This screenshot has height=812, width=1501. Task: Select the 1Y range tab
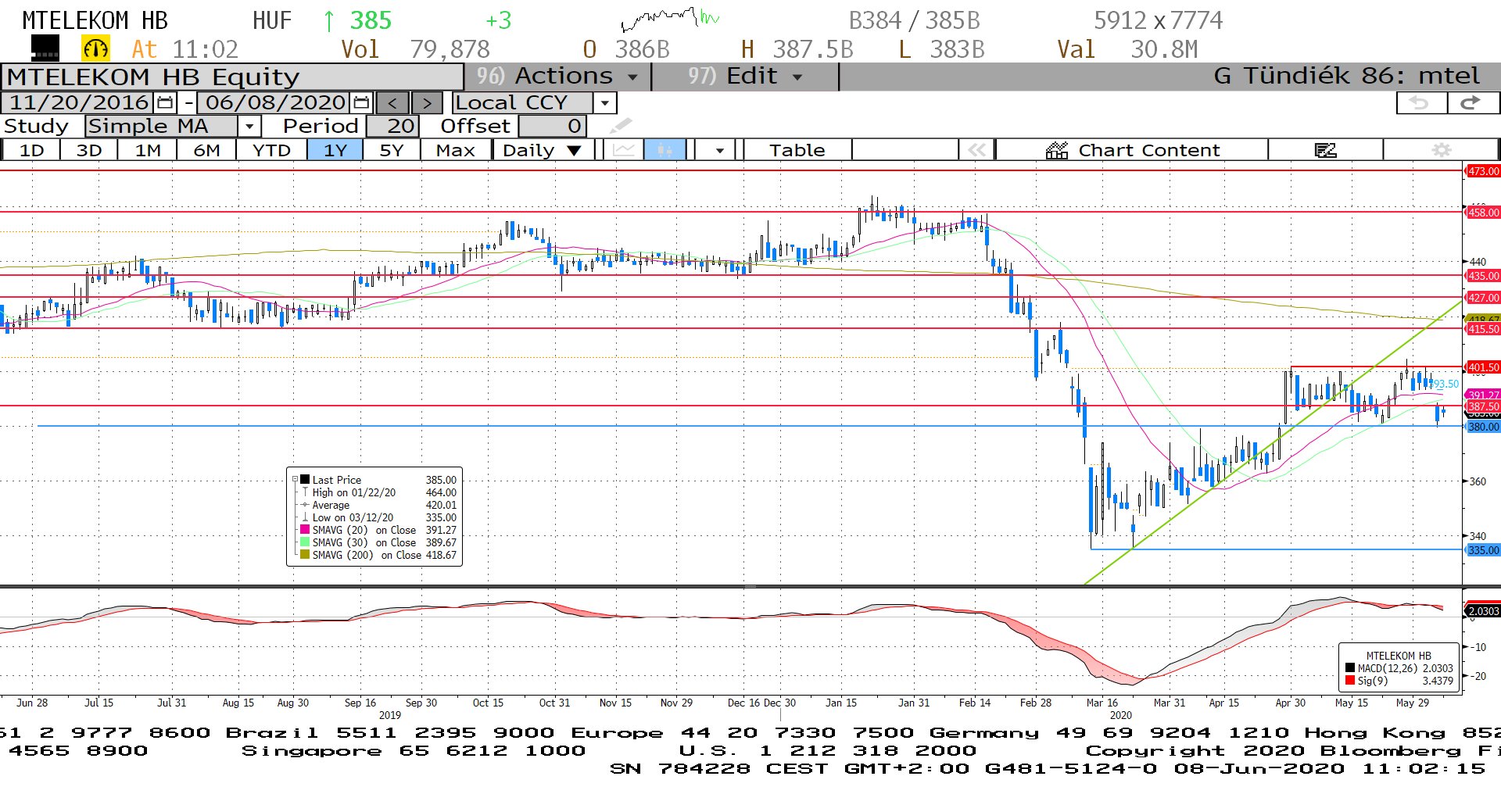click(335, 149)
